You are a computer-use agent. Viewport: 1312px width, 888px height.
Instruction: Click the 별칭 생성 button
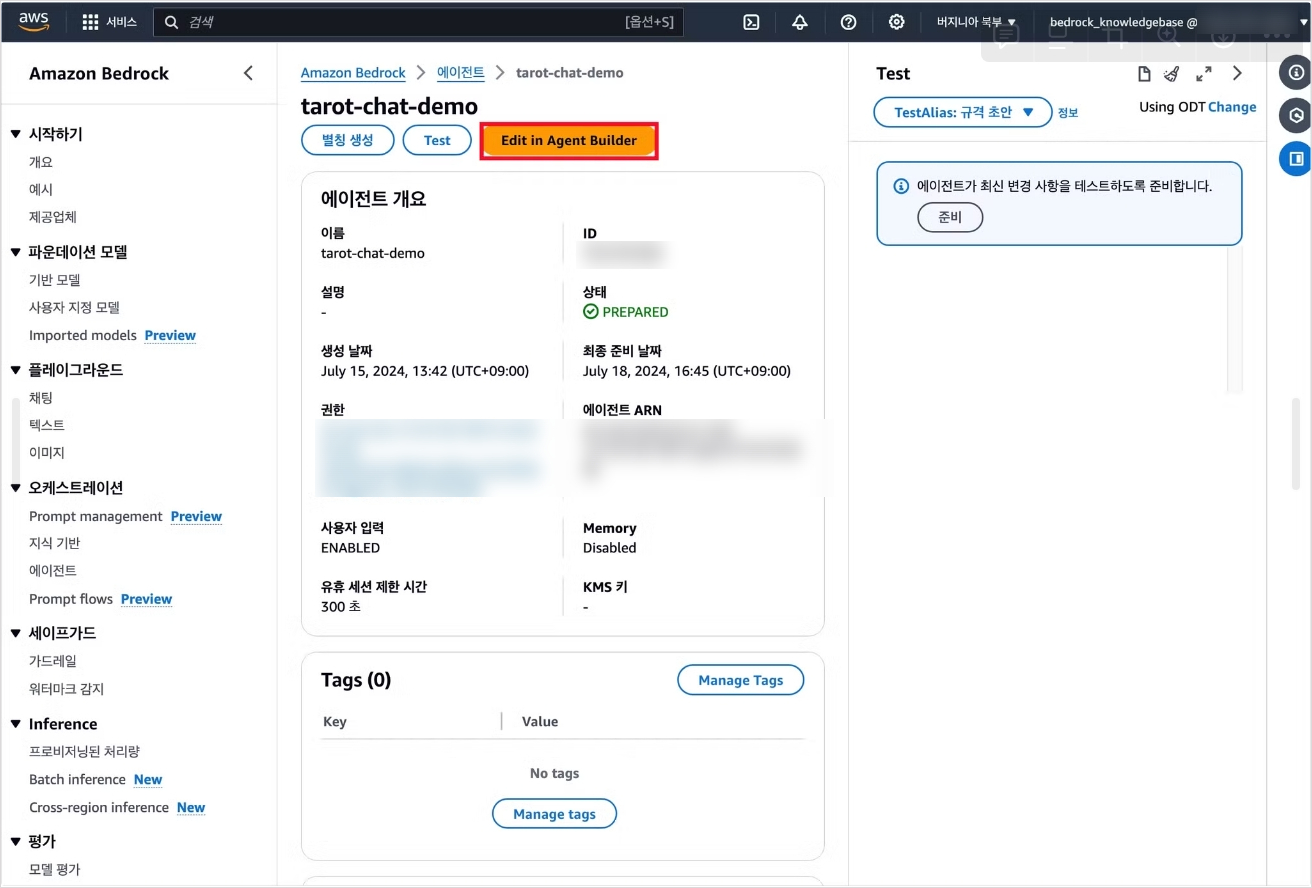pyautogui.click(x=348, y=140)
